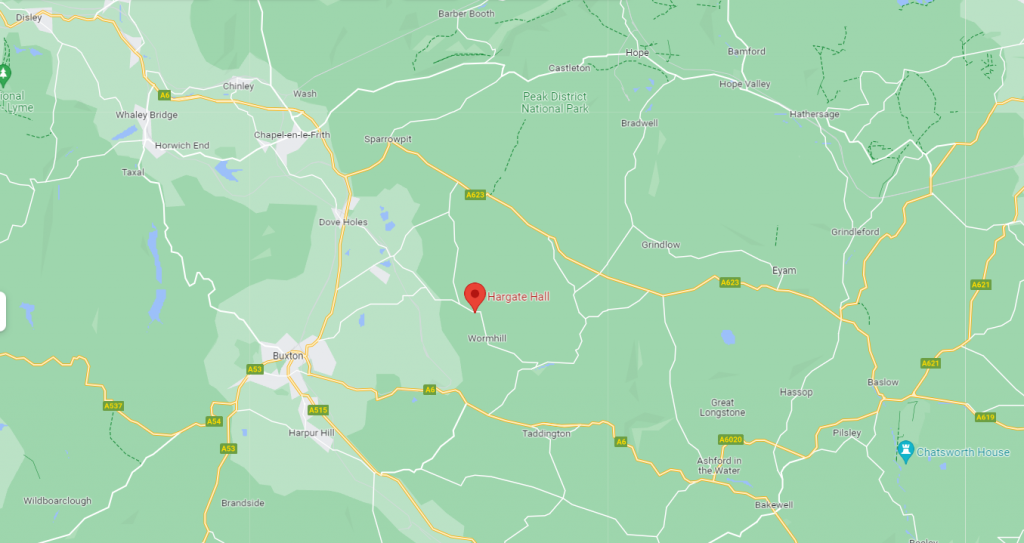Select the Wormhill village label
The width and height of the screenshot is (1024, 543).
point(487,338)
